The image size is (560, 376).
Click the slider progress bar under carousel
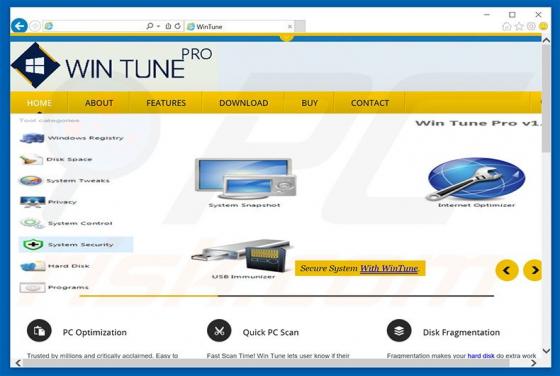287,296
